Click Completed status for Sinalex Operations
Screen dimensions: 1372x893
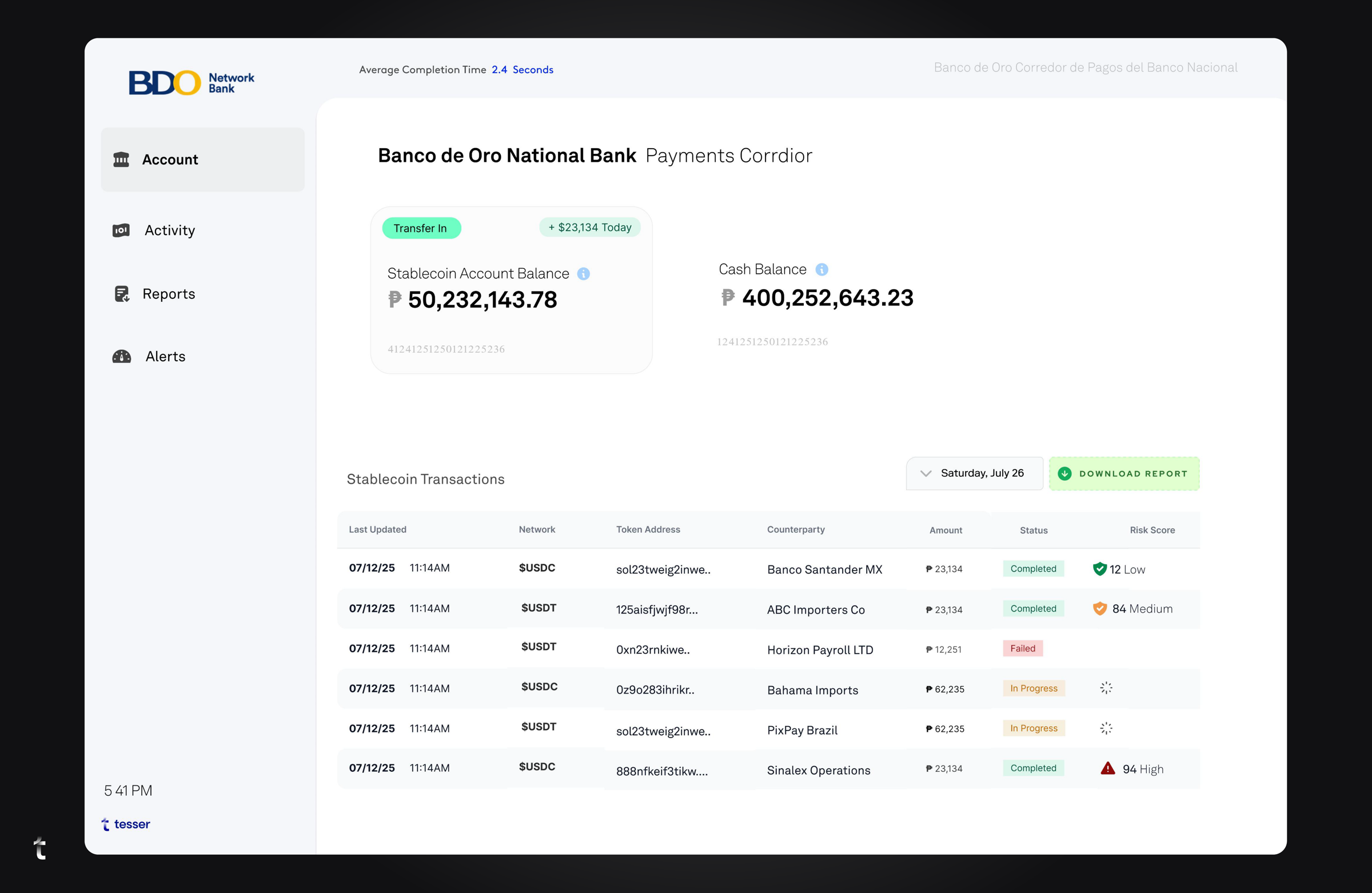tap(1033, 768)
